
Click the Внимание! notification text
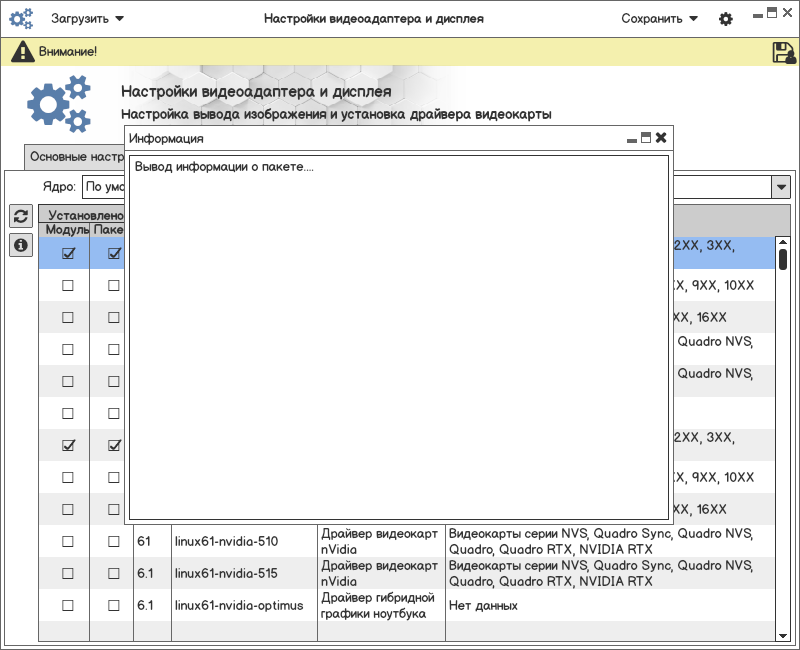click(68, 52)
